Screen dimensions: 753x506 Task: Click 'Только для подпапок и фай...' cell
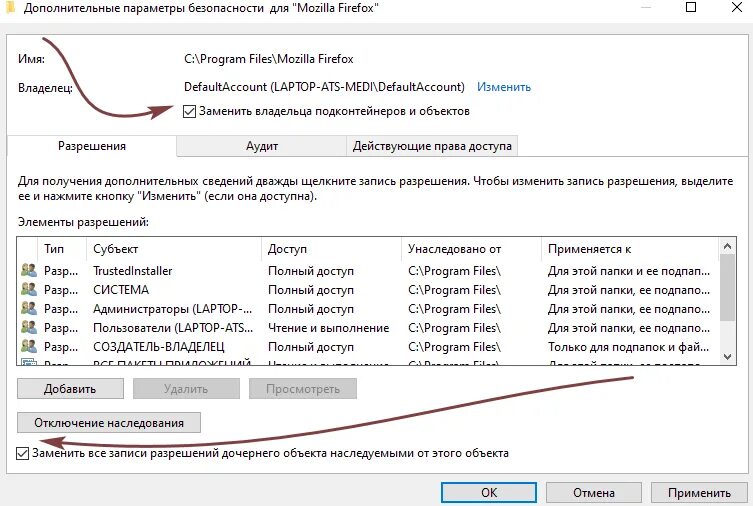coord(628,347)
